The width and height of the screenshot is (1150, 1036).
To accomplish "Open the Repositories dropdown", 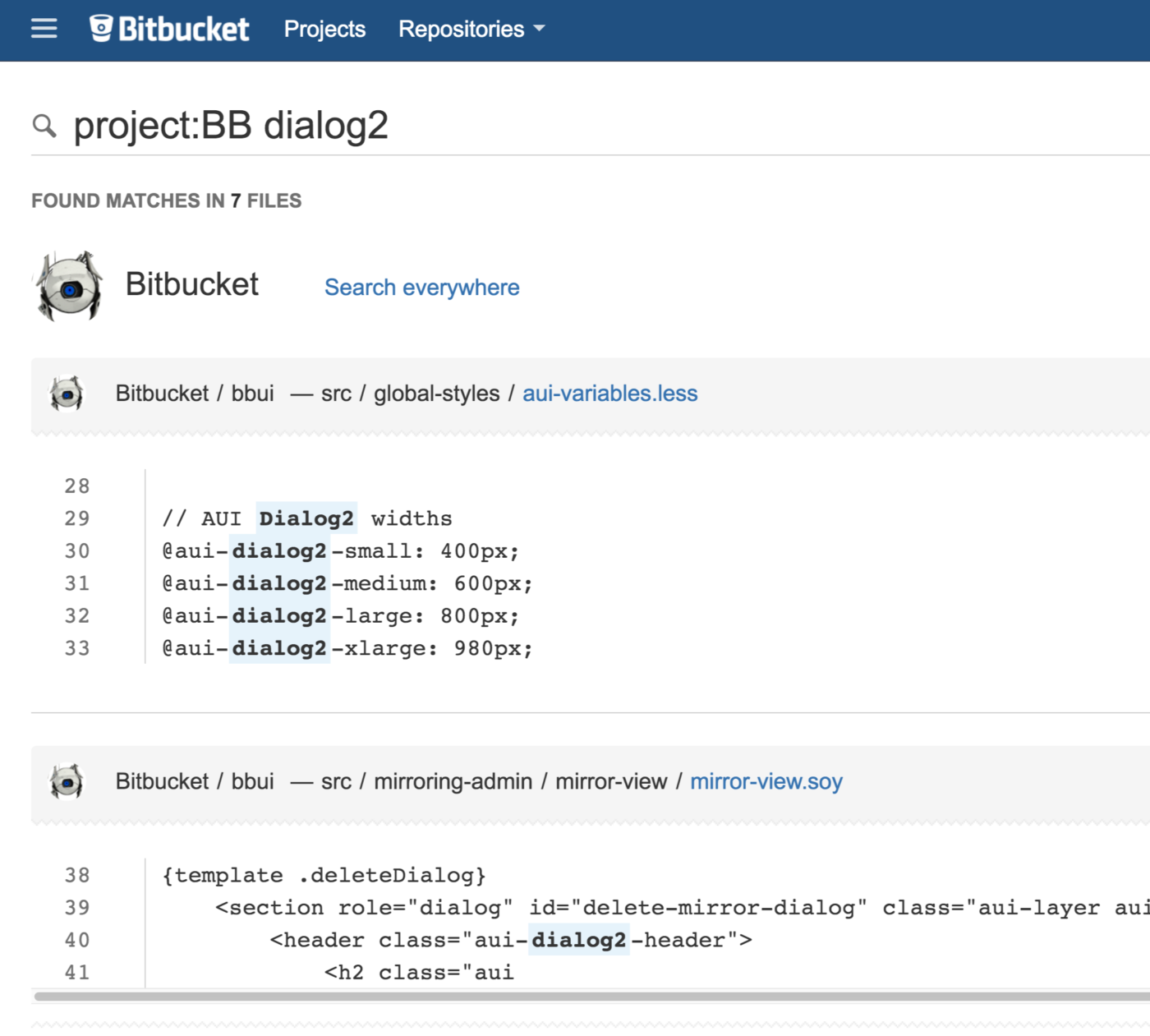I will (x=461, y=28).
